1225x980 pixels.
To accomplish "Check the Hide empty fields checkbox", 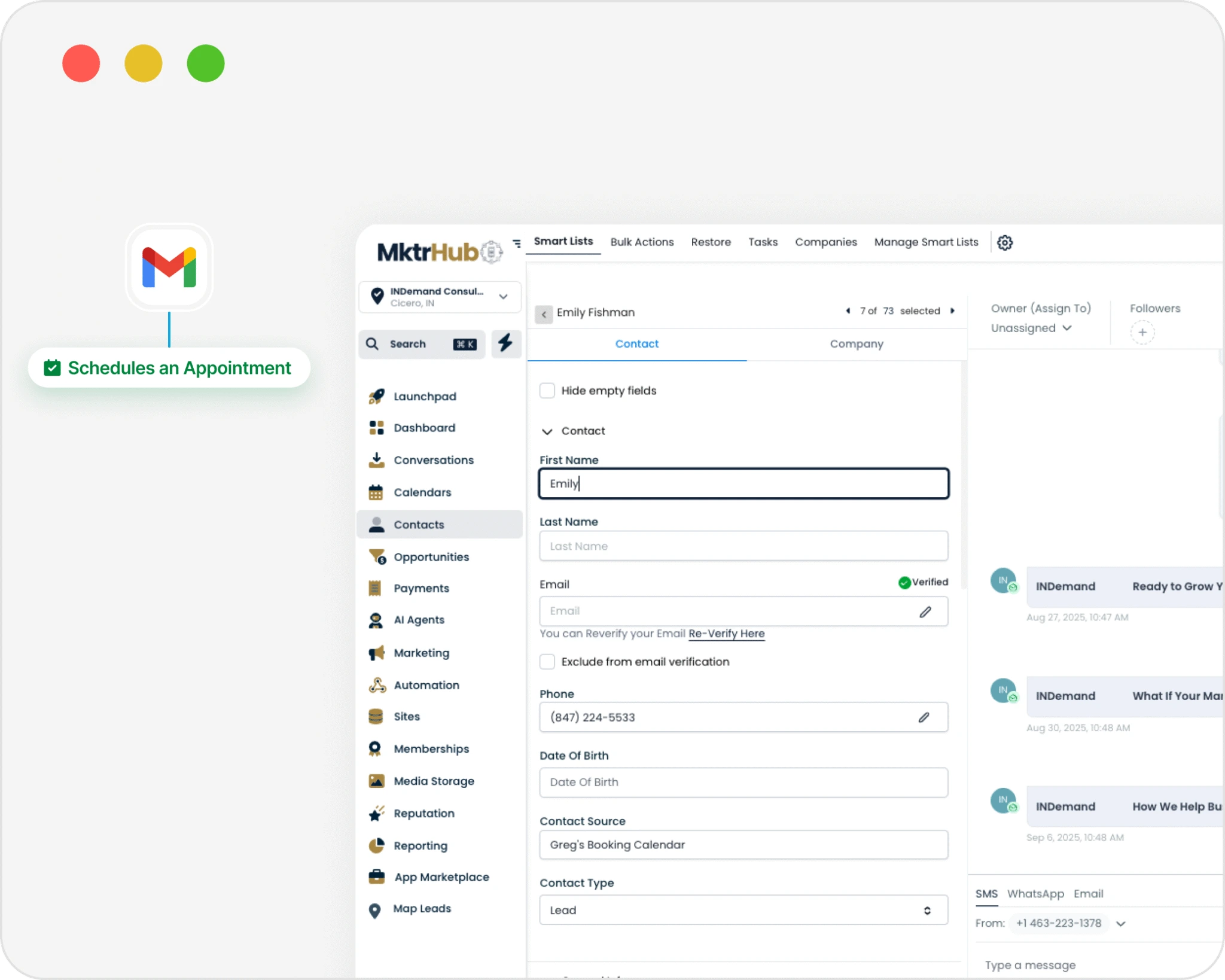I will coord(547,391).
